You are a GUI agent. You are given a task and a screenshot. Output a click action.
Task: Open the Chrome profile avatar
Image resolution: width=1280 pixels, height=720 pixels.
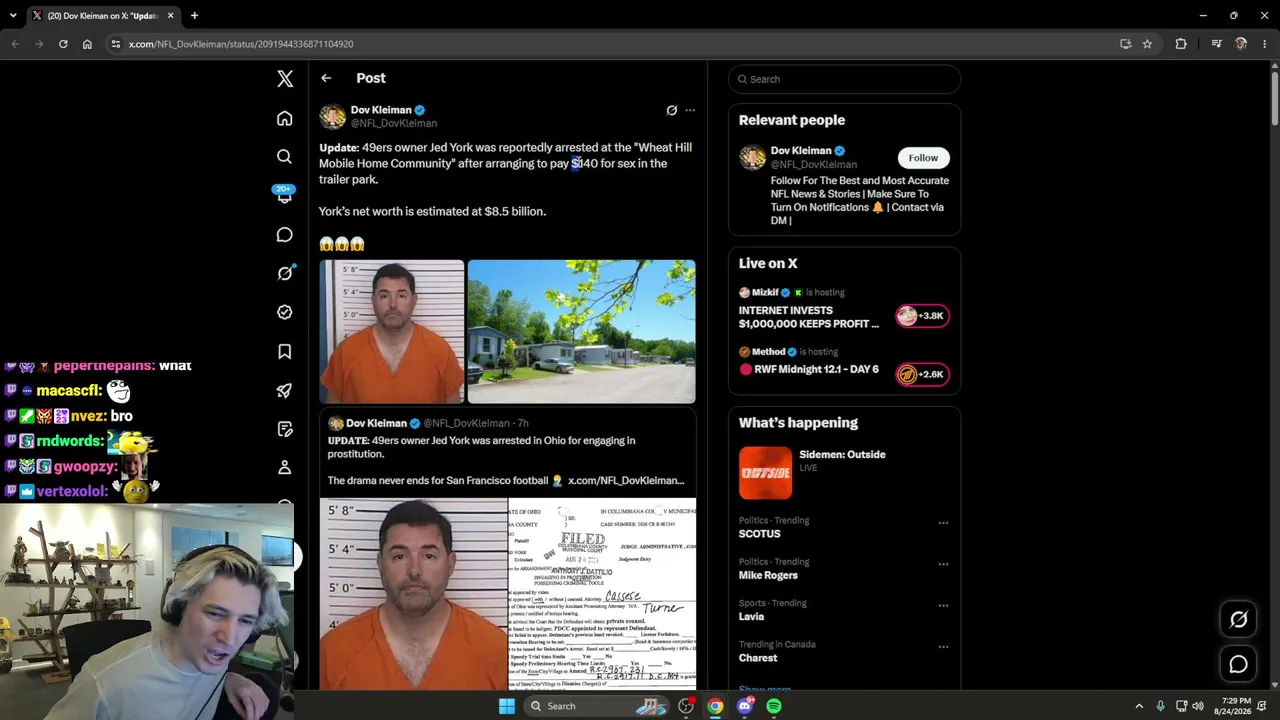(x=1241, y=44)
